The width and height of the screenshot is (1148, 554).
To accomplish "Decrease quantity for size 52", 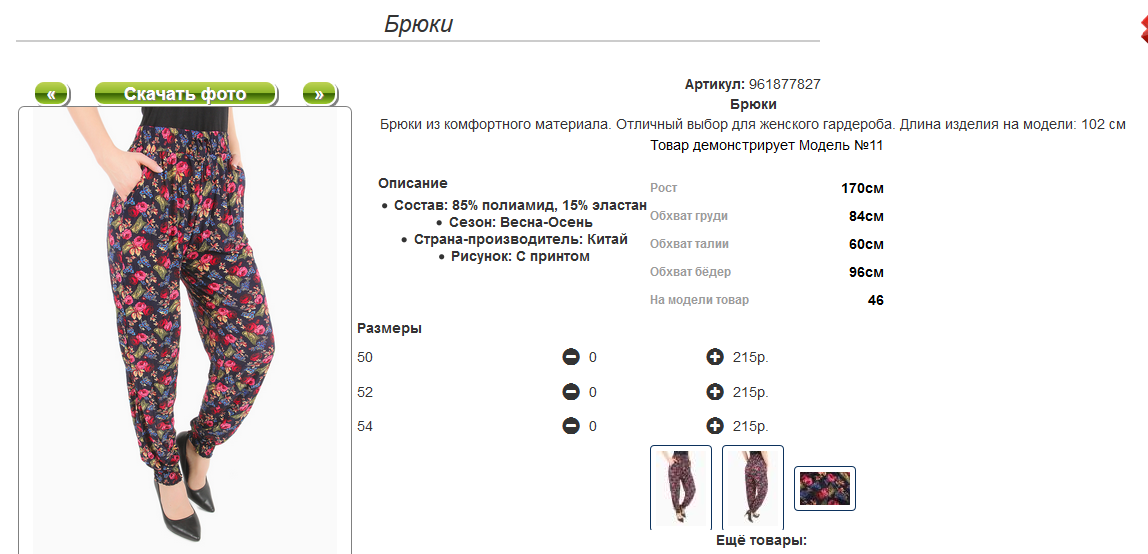I will 571,392.
